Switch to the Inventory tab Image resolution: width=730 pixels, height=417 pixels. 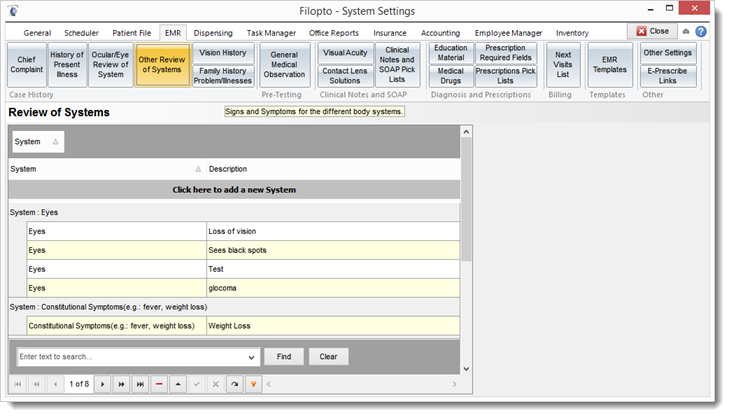tap(572, 33)
